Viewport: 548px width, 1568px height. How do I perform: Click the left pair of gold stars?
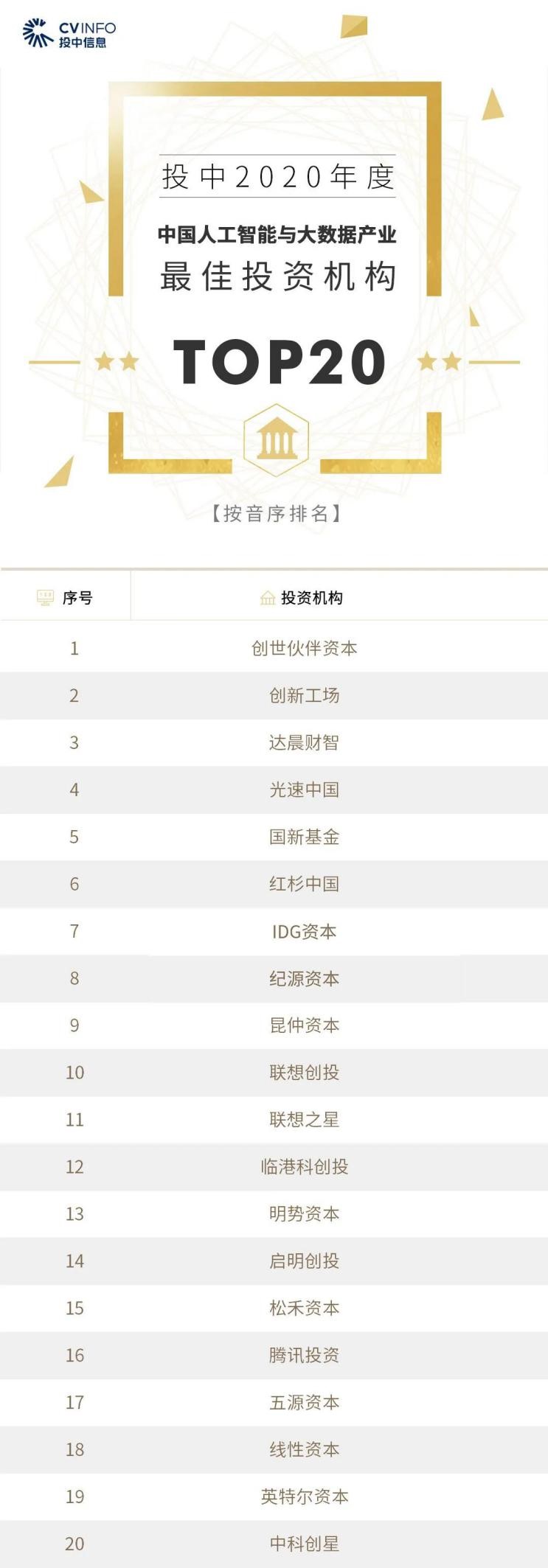(x=117, y=361)
